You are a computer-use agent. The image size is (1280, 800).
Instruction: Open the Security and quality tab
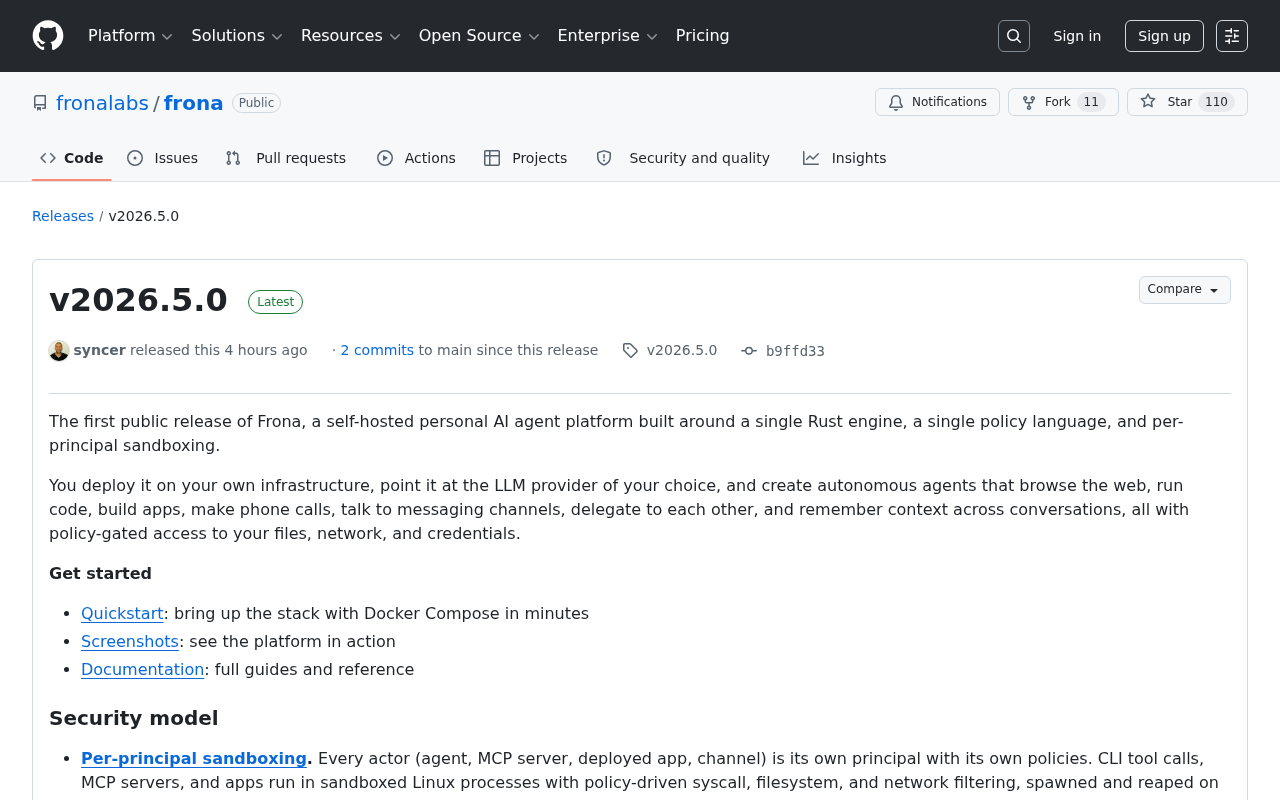(x=684, y=158)
